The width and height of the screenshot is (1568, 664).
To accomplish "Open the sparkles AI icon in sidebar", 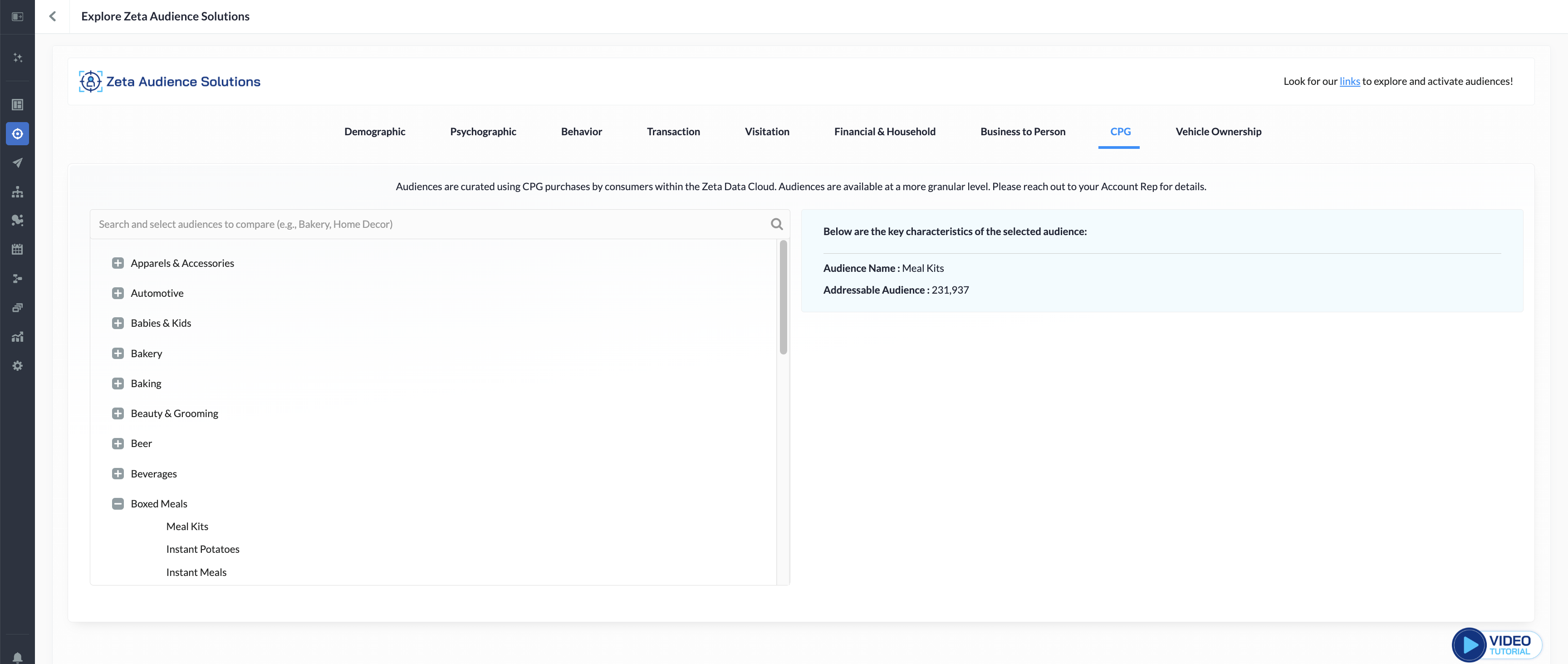I will click(x=17, y=58).
